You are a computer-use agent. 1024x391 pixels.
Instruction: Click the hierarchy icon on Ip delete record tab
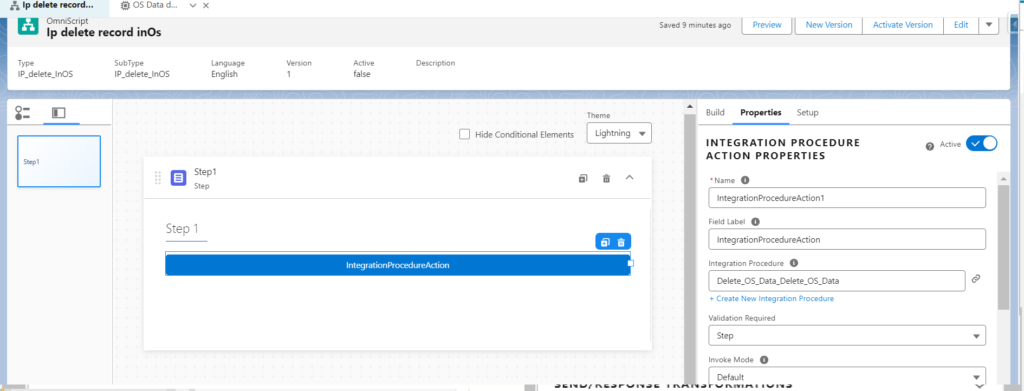click(14, 5)
